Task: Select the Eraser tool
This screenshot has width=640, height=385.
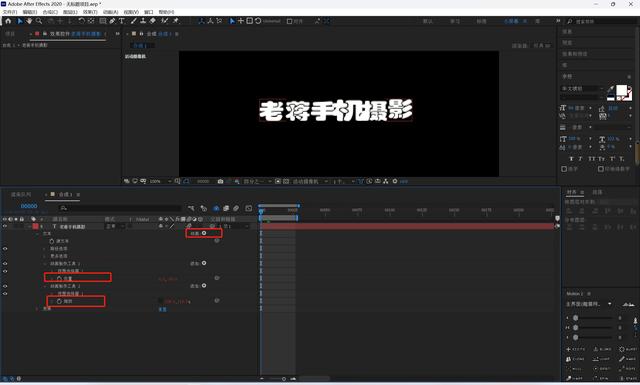Action: coord(153,21)
